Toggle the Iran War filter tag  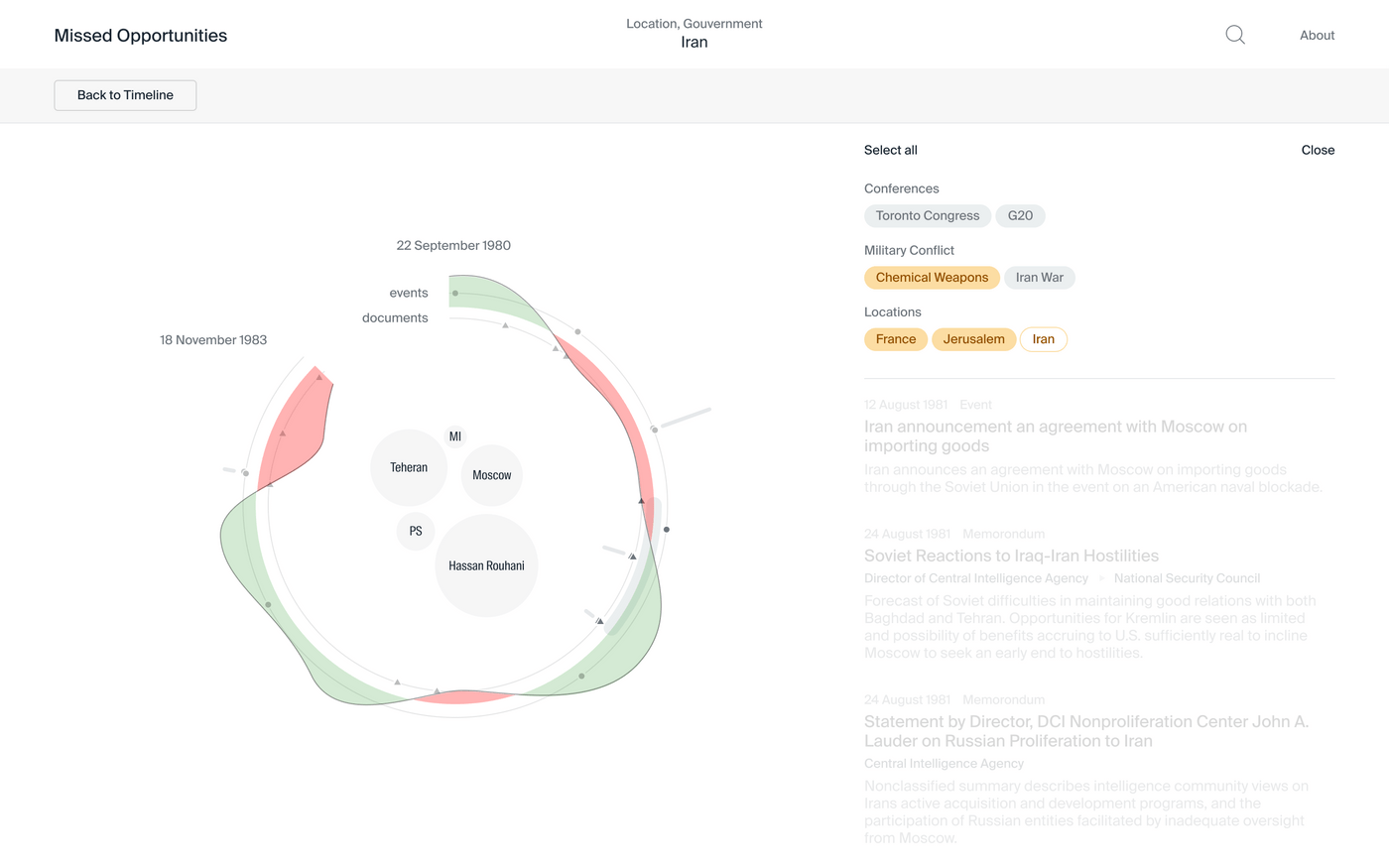(1039, 278)
